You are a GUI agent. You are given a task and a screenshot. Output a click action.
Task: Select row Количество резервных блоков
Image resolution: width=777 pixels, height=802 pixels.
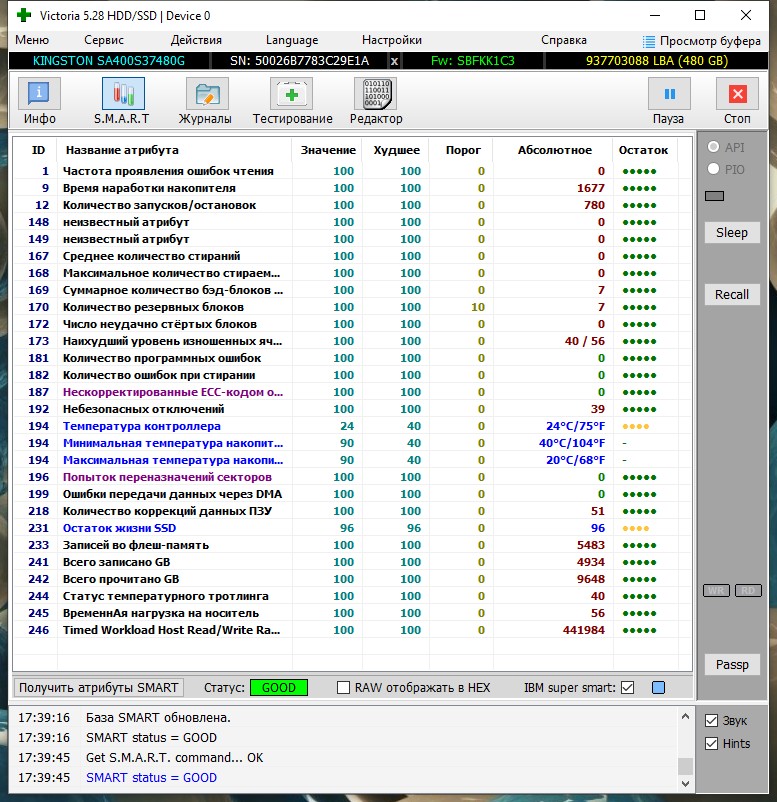click(x=352, y=307)
